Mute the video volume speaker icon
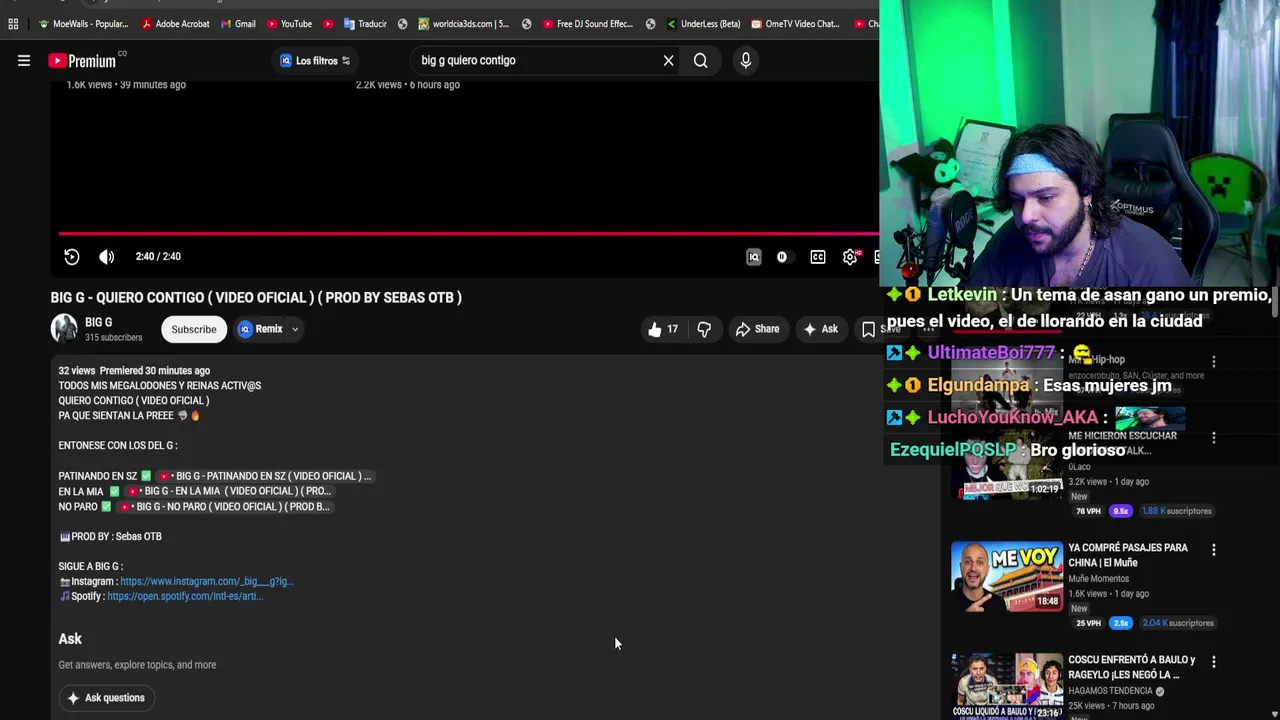The height and width of the screenshot is (720, 1280). point(107,257)
